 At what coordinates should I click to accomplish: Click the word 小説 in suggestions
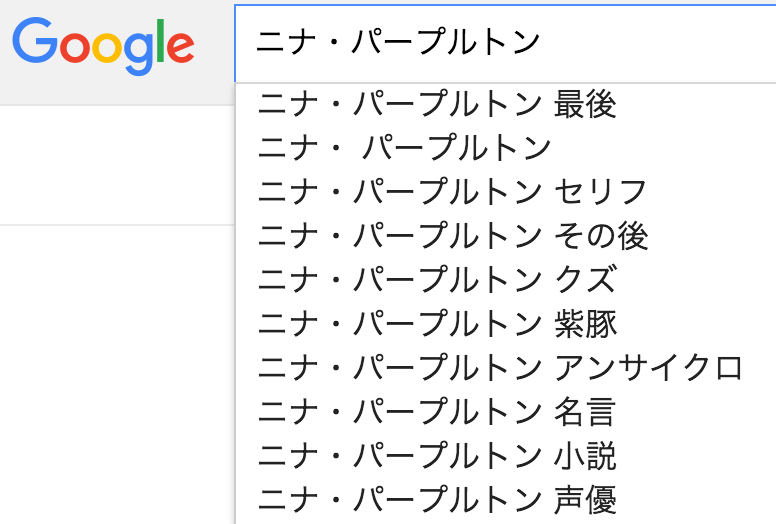(x=585, y=456)
